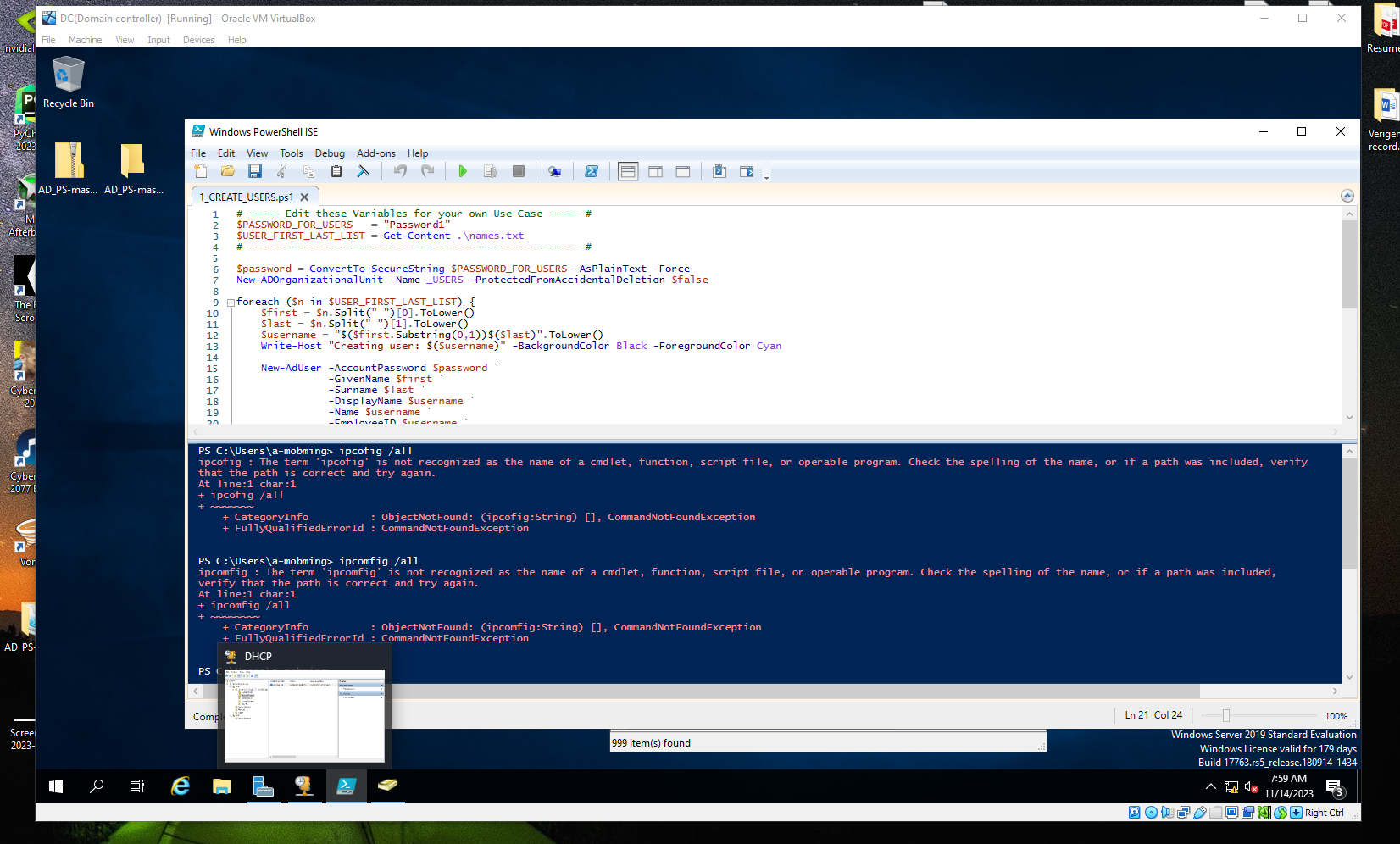Toggle the Show Script Pane Right layout
The height and width of the screenshot is (844, 1400).
pyautogui.click(x=656, y=171)
